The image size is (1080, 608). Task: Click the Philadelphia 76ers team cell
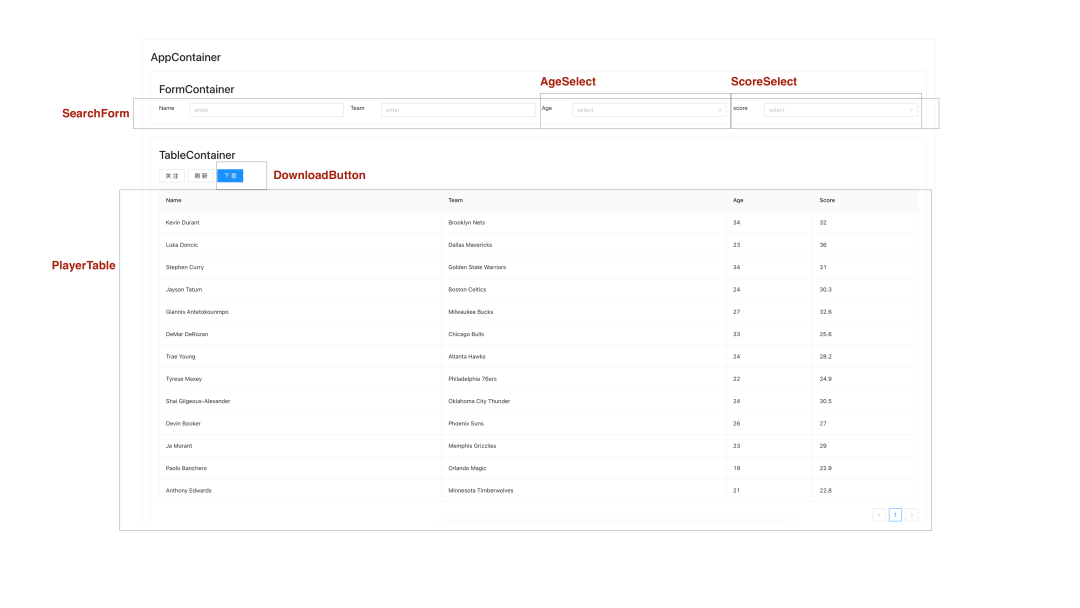click(x=584, y=379)
